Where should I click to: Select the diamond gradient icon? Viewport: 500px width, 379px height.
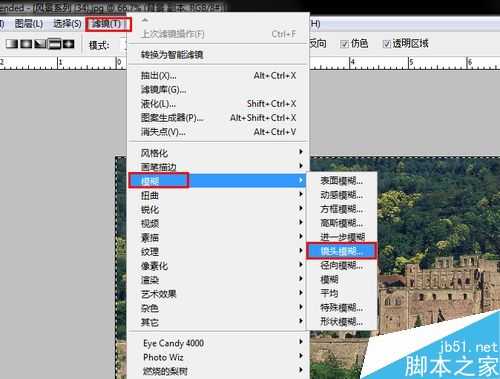[69, 44]
